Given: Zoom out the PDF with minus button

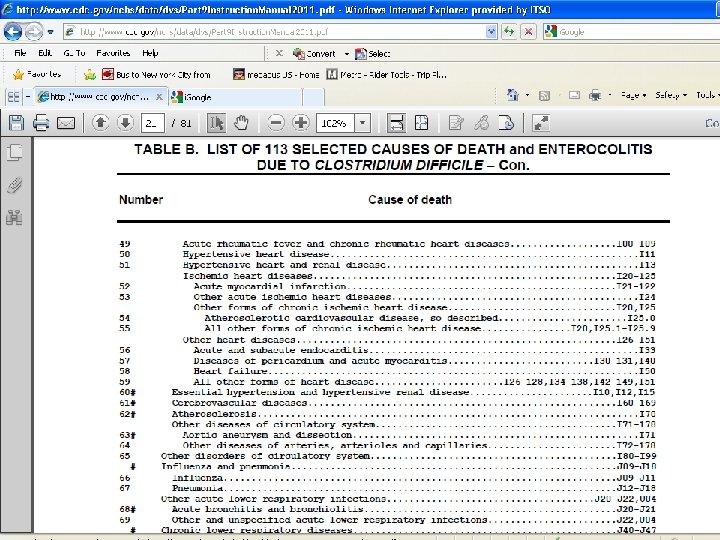Looking at the screenshot, I should [276, 123].
